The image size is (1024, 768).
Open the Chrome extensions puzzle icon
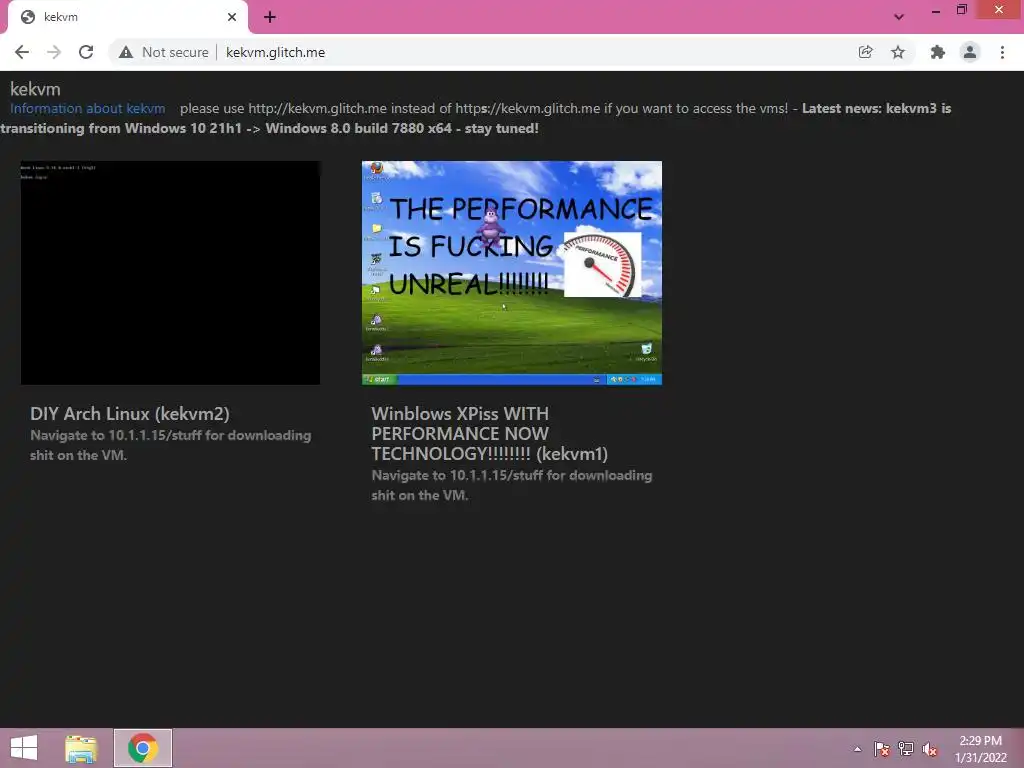(937, 52)
